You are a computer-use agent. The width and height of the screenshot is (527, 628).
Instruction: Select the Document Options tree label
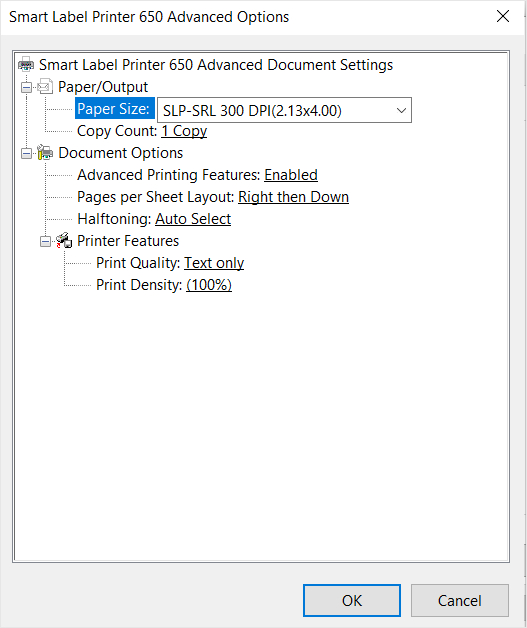(x=121, y=153)
